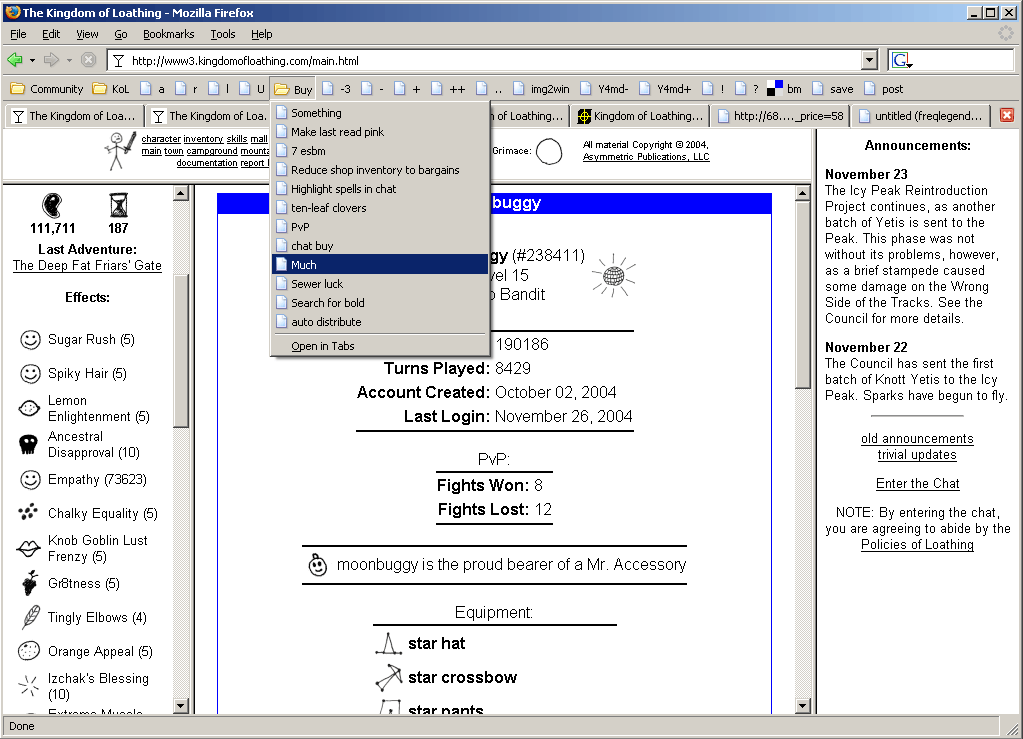Switch to the untitled (freqlegend...) tab

click(921, 116)
